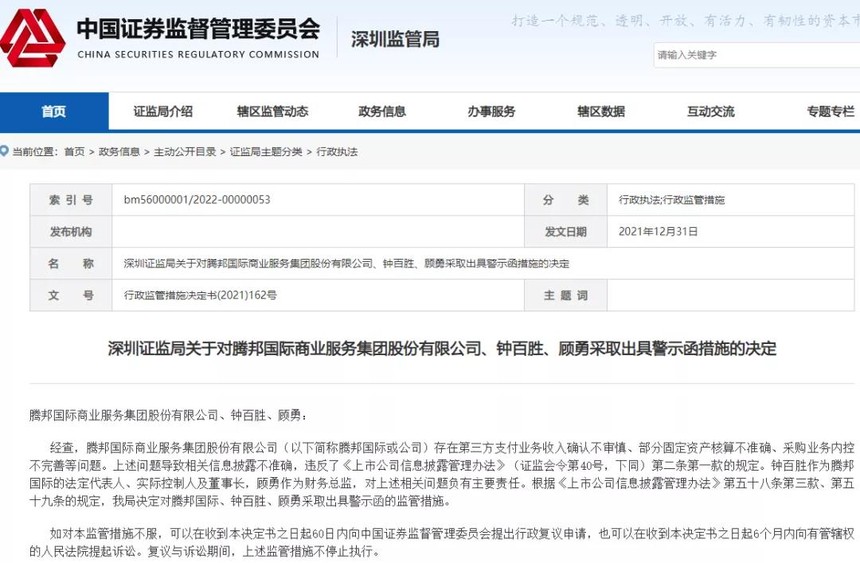The height and width of the screenshot is (563, 860).
Task: Click the 深圳监管局 header title
Action: pos(395,40)
